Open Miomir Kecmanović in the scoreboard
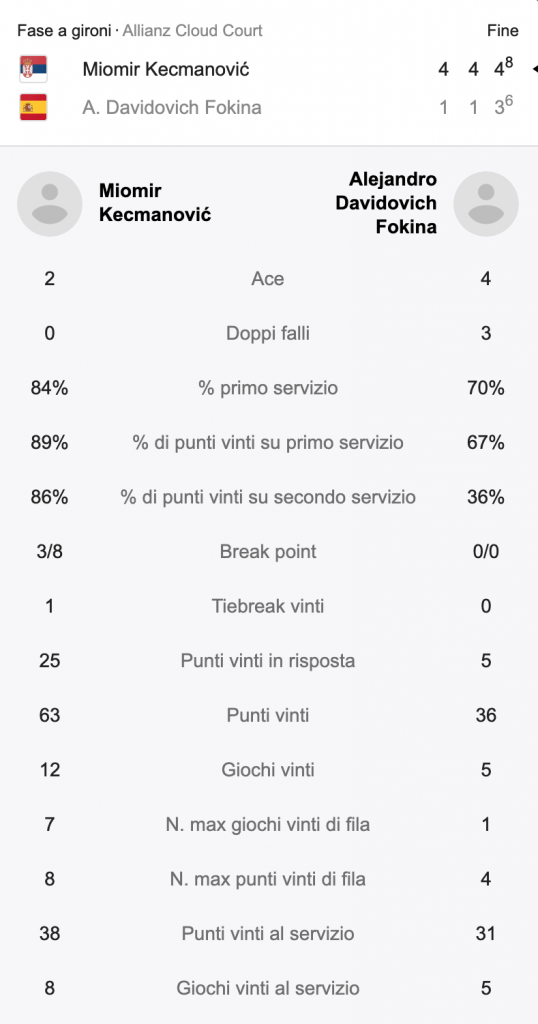Screen dimensions: 538x1024 (x=166, y=69)
